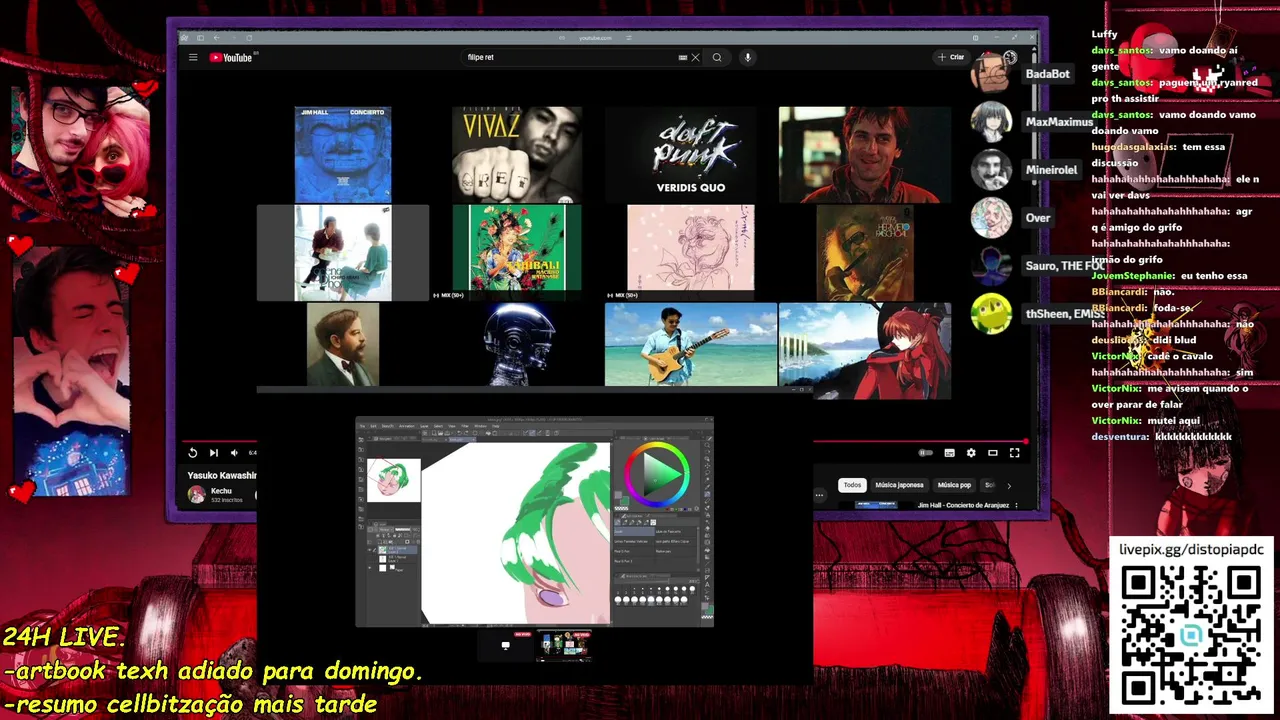Toggle visibility eye of the Paper layer
Screen dimensions: 1280x720
(x=371, y=568)
